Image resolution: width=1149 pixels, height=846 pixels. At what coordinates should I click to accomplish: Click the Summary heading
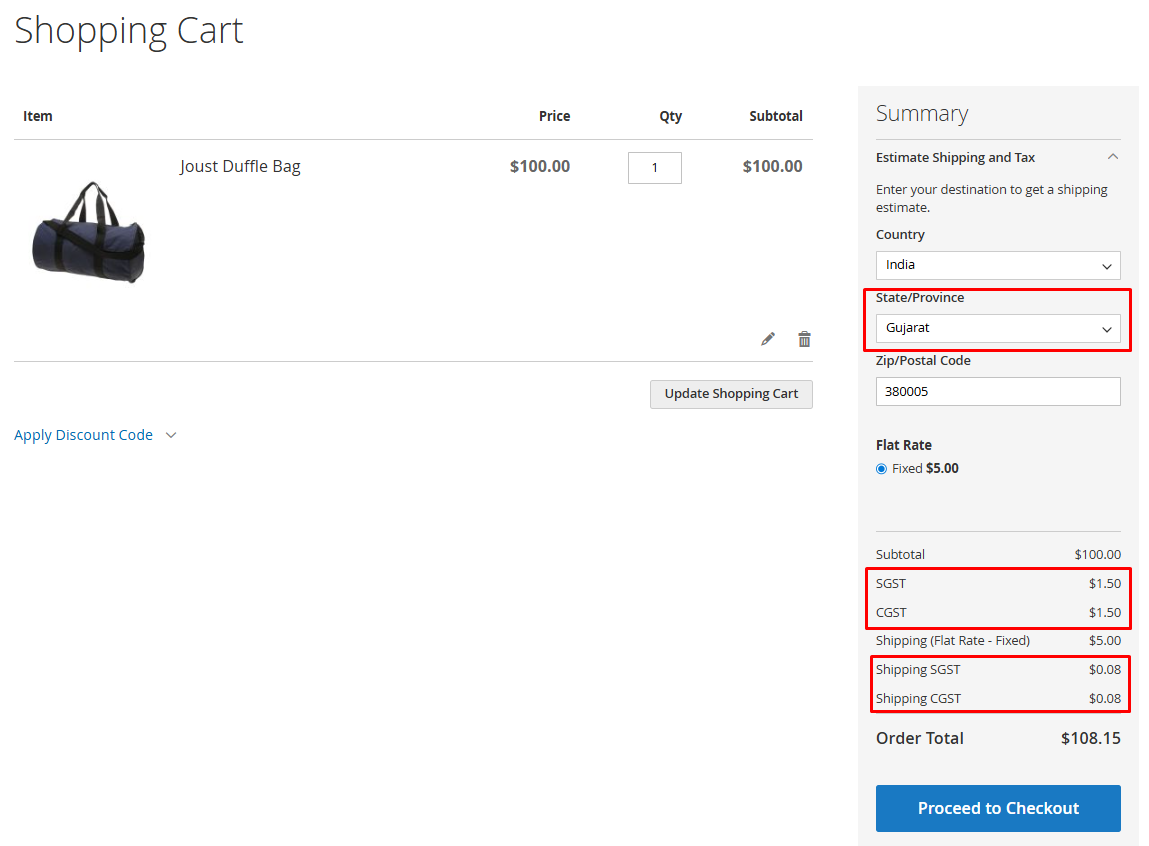click(x=922, y=114)
